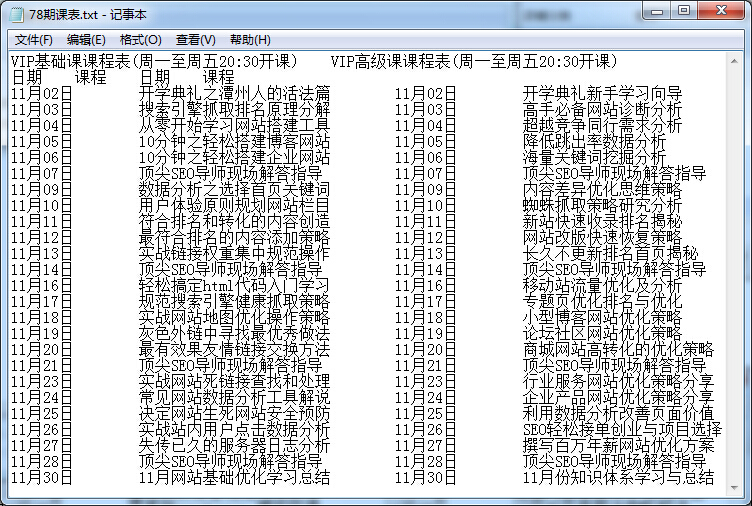Click text 蜘蛛抓取策略研究分析
Screen dimensions: 752x506
(602, 205)
